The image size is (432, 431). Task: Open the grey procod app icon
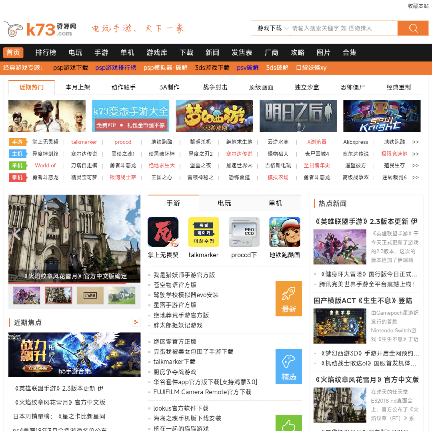(x=244, y=232)
